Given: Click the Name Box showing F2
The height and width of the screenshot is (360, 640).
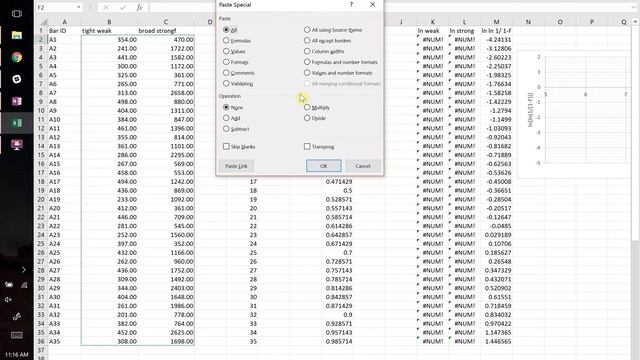Looking at the screenshot, I should (56, 7).
